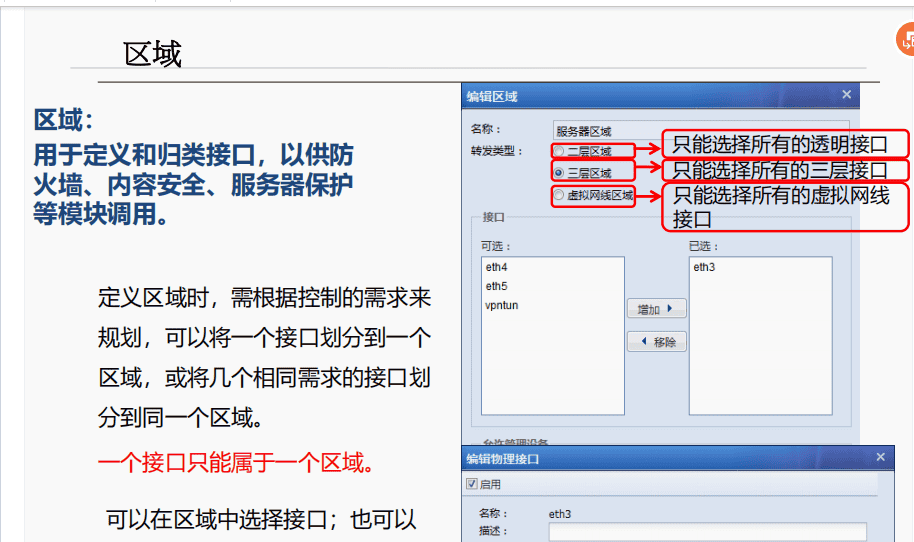Click the 区域 slide heading
The image size is (914, 542).
coord(153,54)
